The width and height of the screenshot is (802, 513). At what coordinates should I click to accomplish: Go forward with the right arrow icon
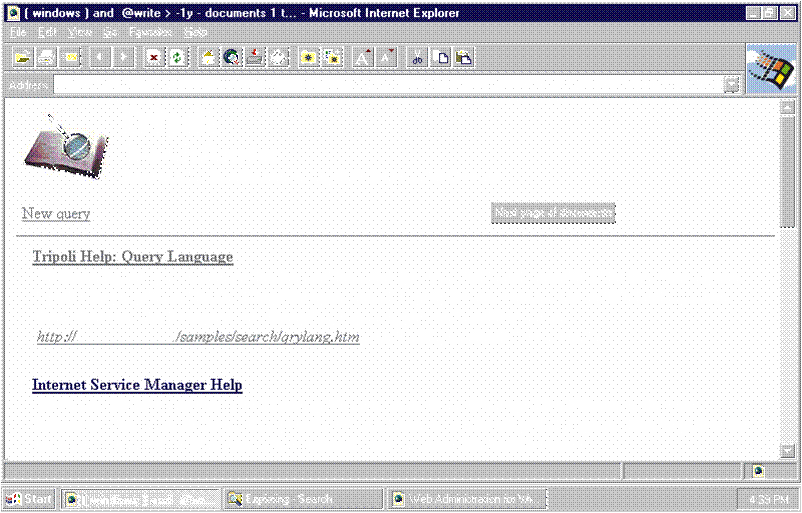click(123, 57)
